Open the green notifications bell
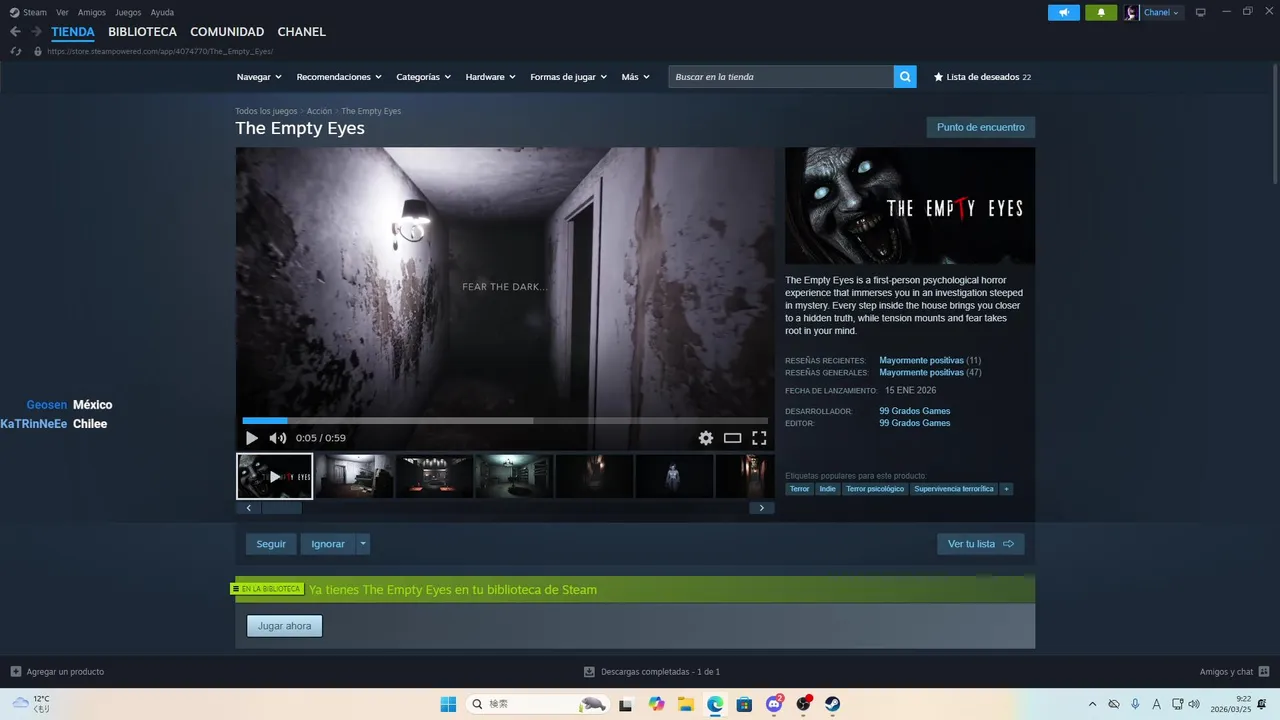This screenshot has height=720, width=1280. [x=1101, y=12]
